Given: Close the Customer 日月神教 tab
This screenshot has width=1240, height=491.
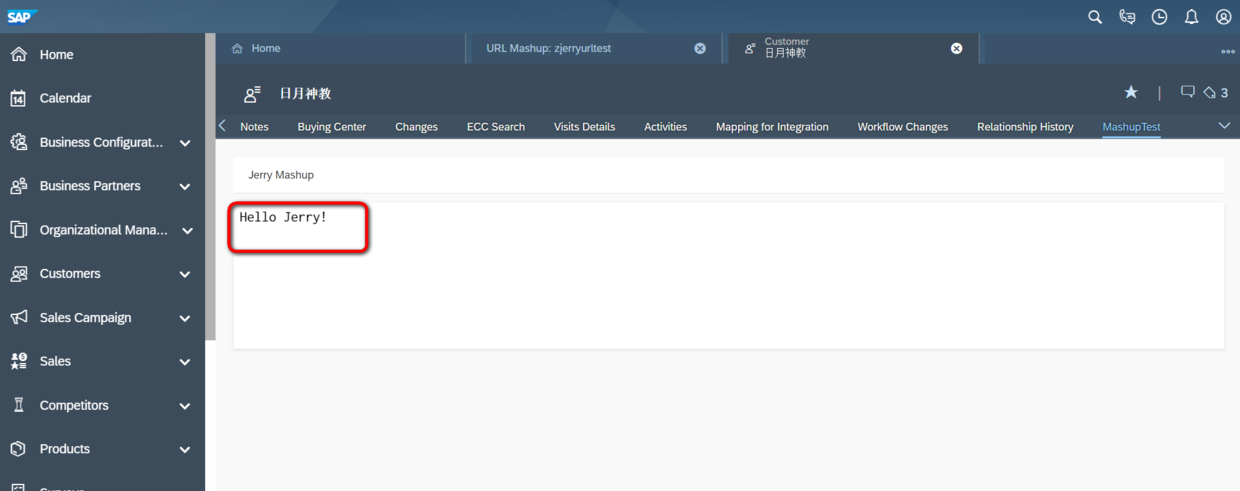Looking at the screenshot, I should tap(956, 48).
